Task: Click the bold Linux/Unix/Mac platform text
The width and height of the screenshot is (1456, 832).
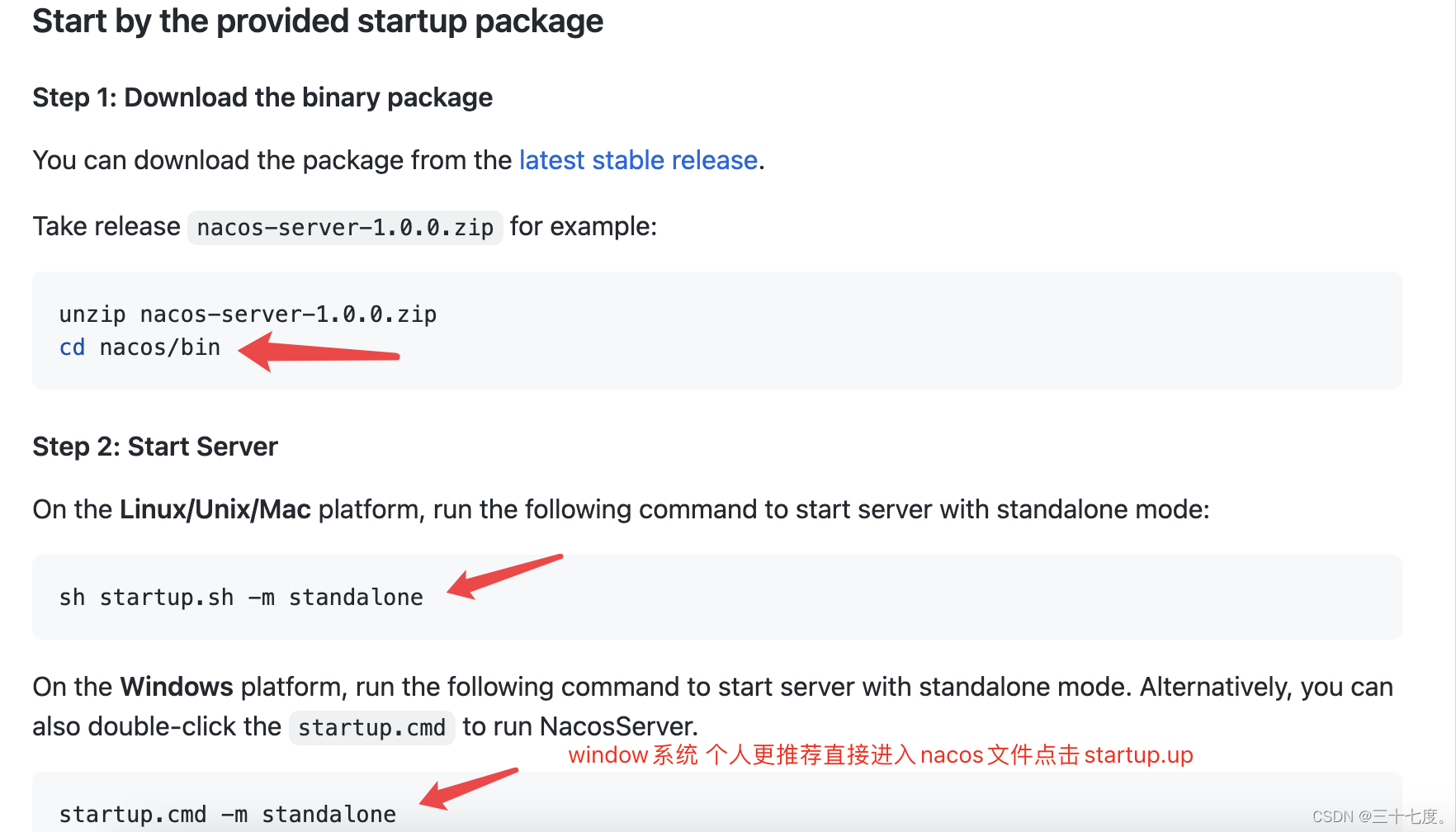Action: coord(215,509)
